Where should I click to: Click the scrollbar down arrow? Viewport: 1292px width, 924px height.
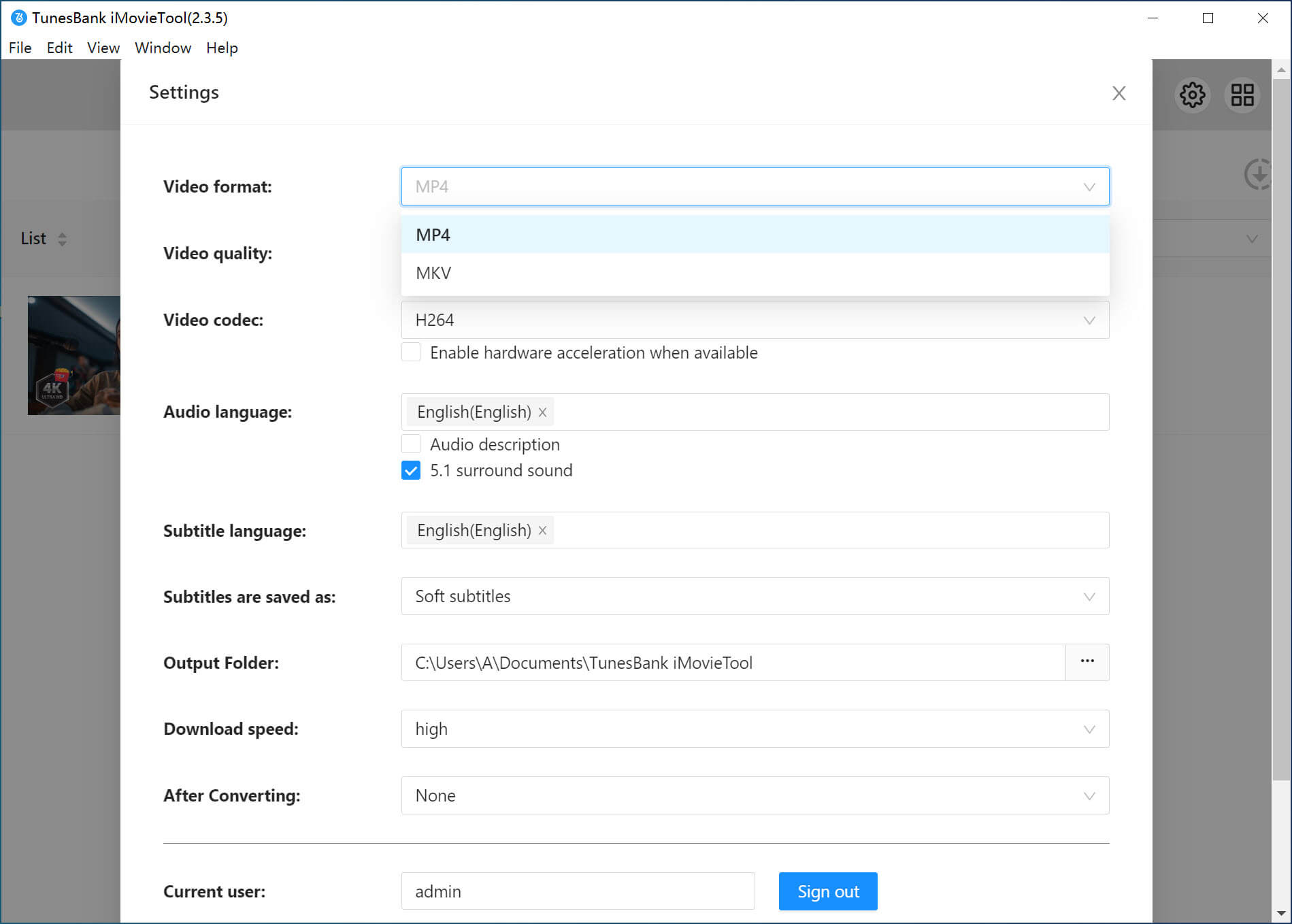[1281, 914]
